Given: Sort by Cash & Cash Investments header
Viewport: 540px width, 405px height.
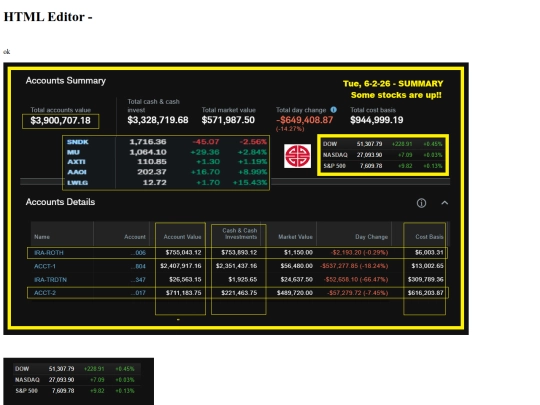Looking at the screenshot, I should pyautogui.click(x=240, y=233).
